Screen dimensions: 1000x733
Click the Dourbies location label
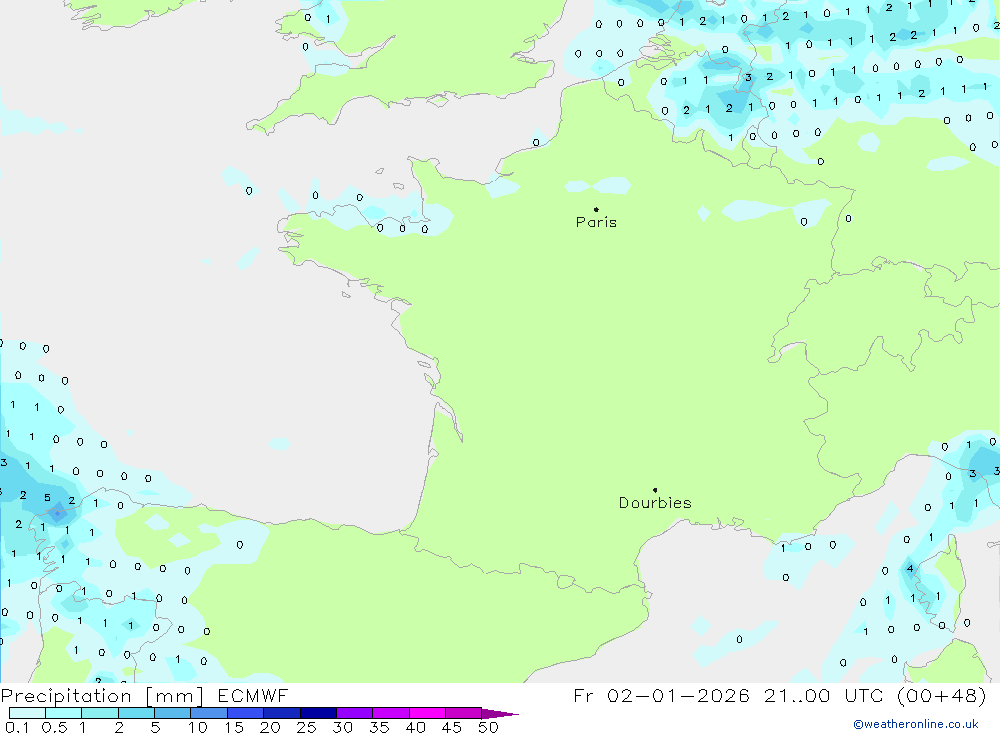655,503
